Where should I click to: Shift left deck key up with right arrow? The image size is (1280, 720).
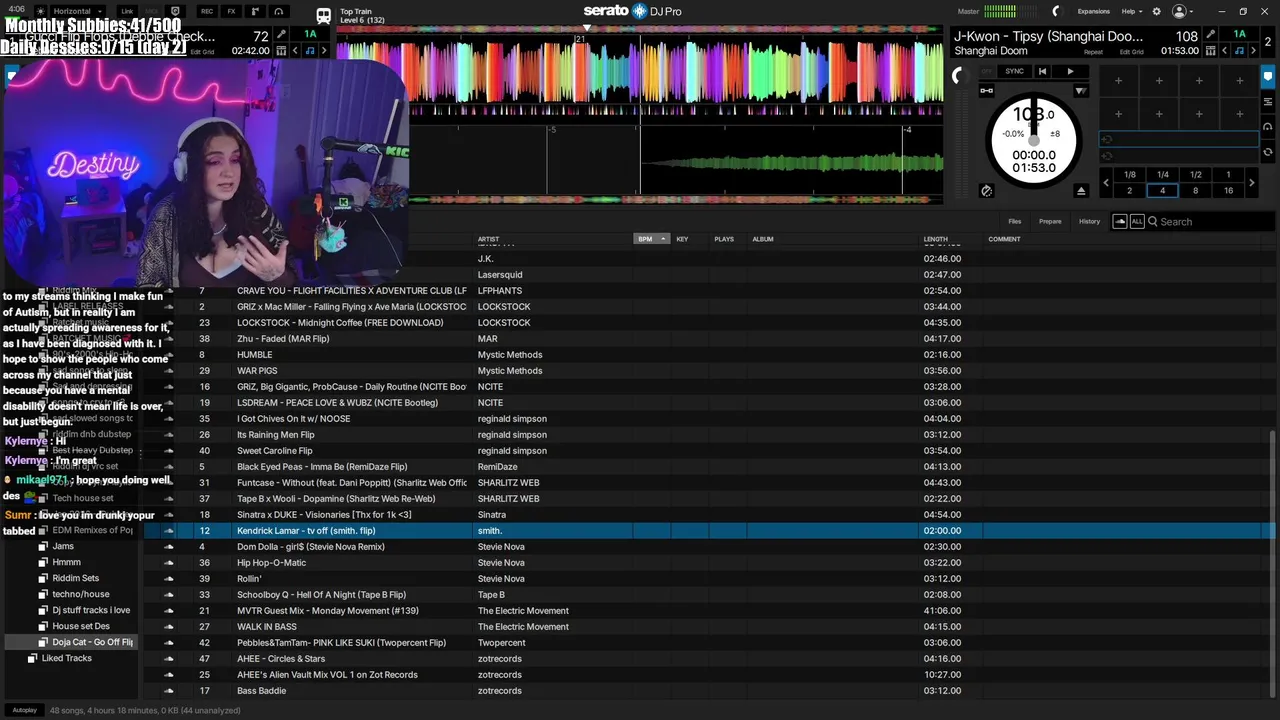point(324,50)
